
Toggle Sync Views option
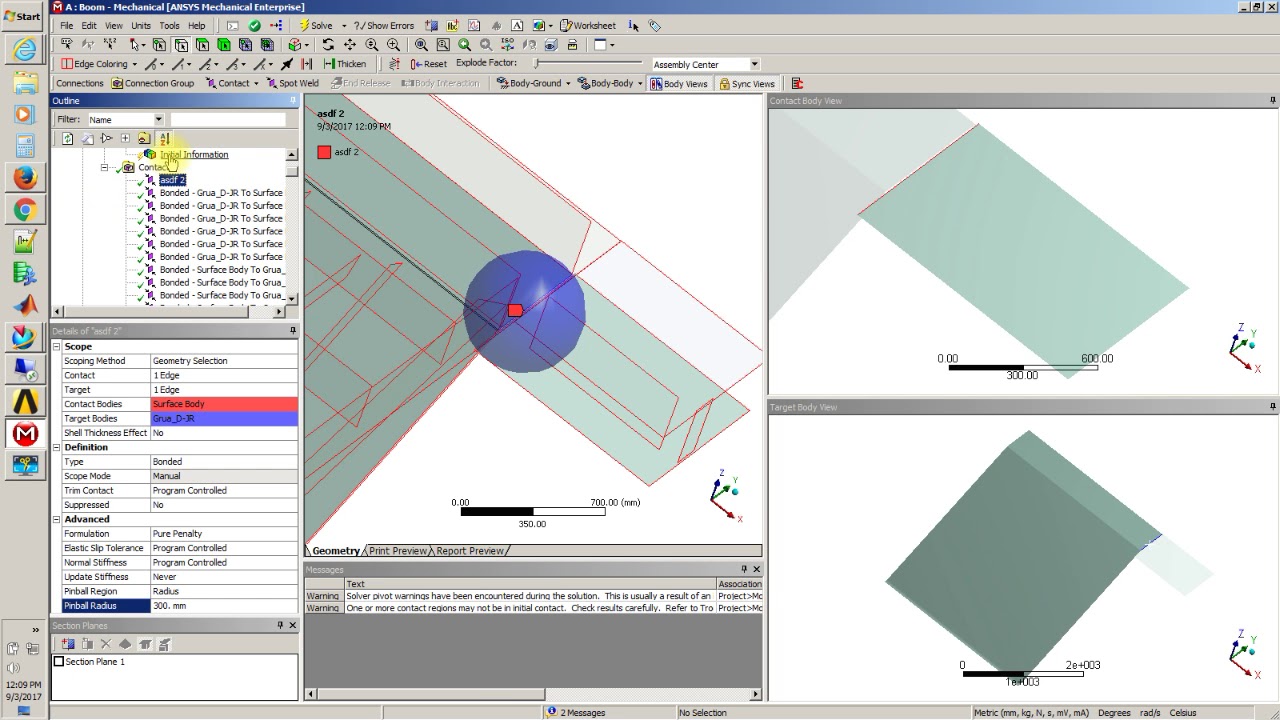746,84
